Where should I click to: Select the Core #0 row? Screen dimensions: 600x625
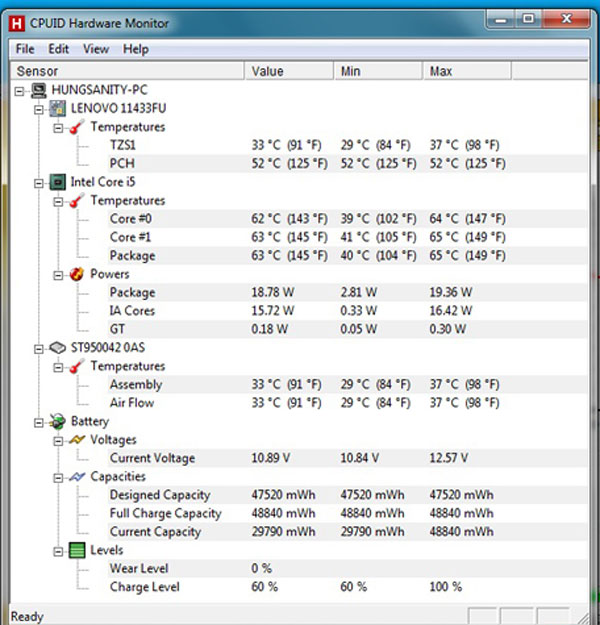[x=347, y=219]
